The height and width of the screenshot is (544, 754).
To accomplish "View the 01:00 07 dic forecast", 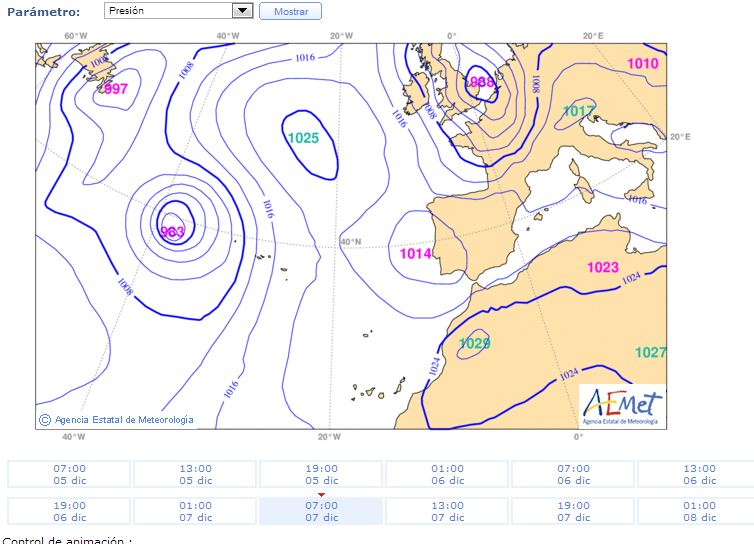I will click(x=195, y=511).
